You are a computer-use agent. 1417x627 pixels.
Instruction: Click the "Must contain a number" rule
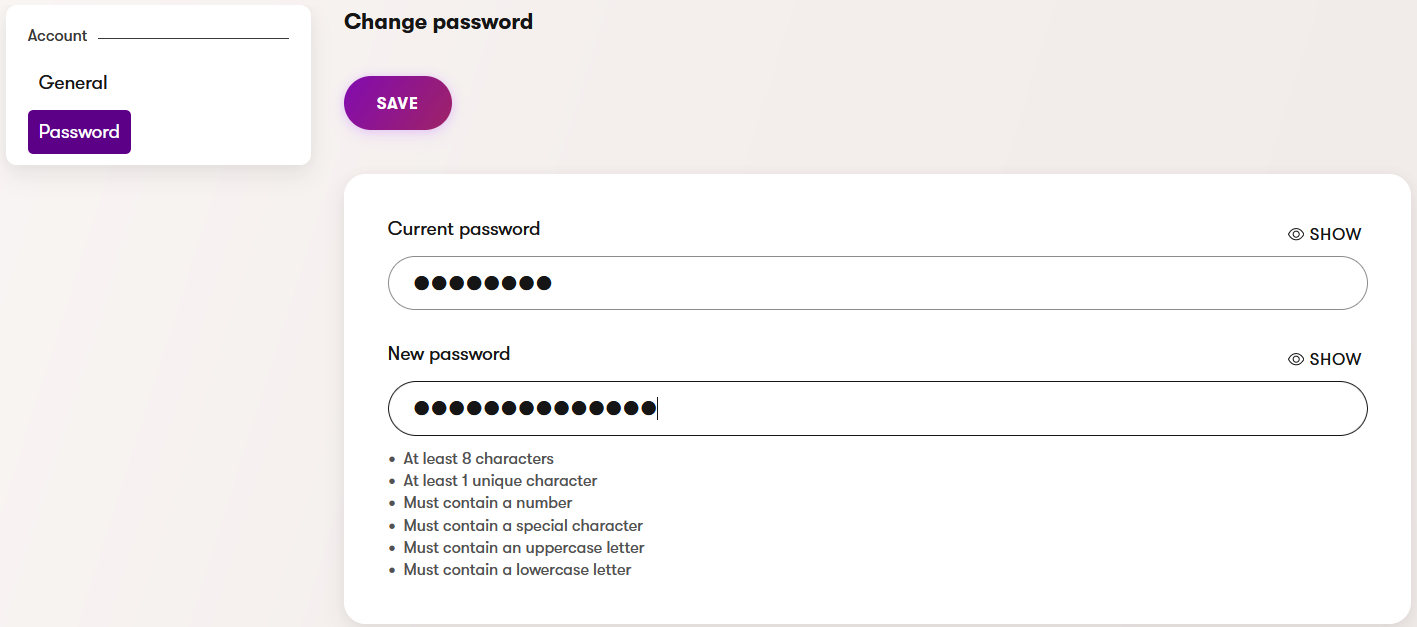click(x=488, y=503)
